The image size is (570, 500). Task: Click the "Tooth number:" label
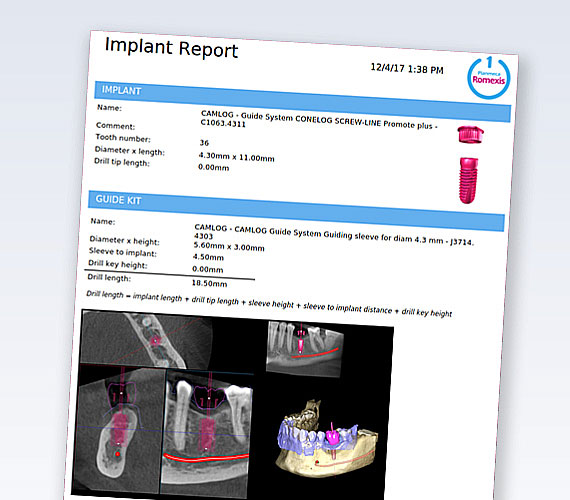tap(123, 138)
